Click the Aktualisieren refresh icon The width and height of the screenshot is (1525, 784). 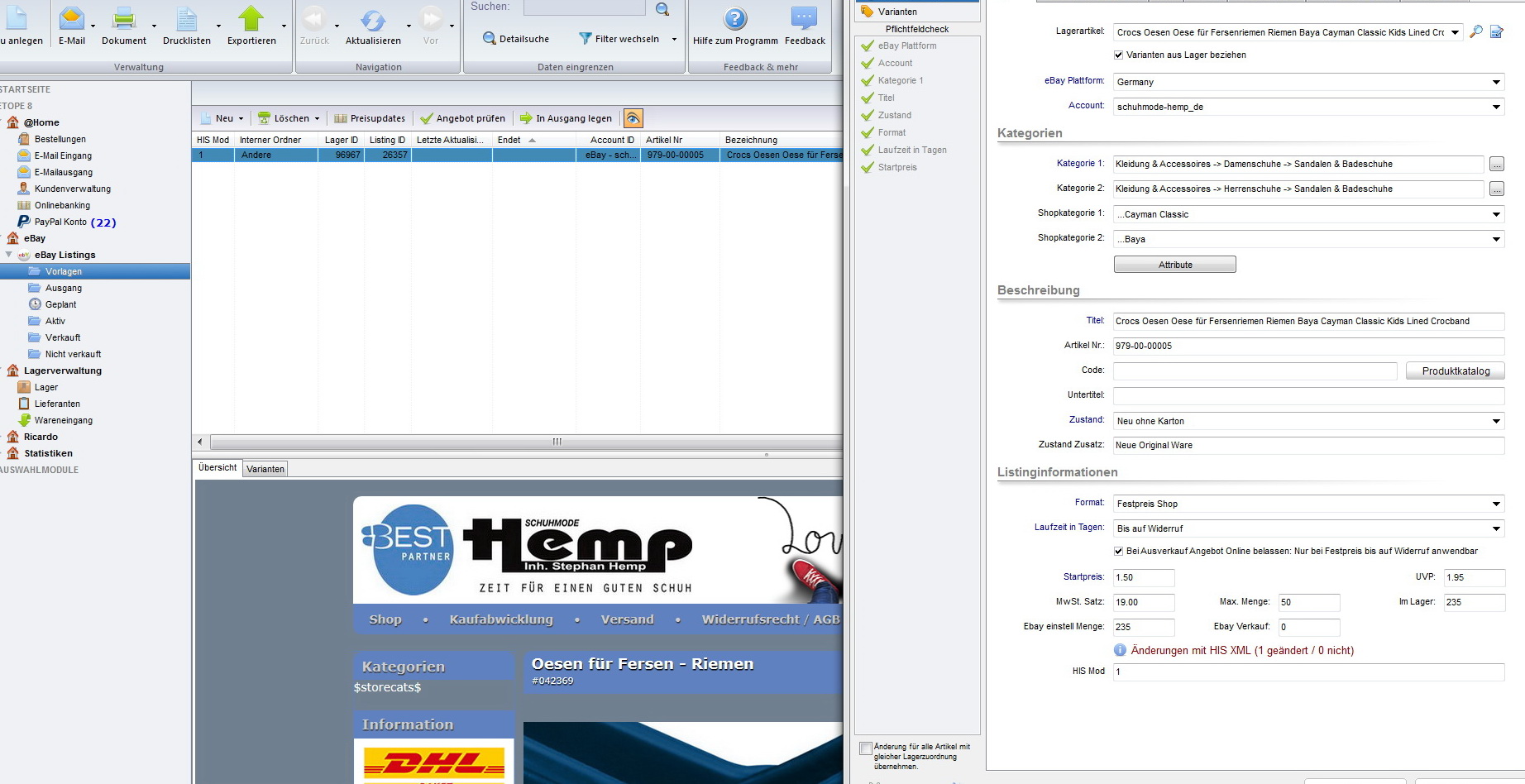(x=373, y=20)
